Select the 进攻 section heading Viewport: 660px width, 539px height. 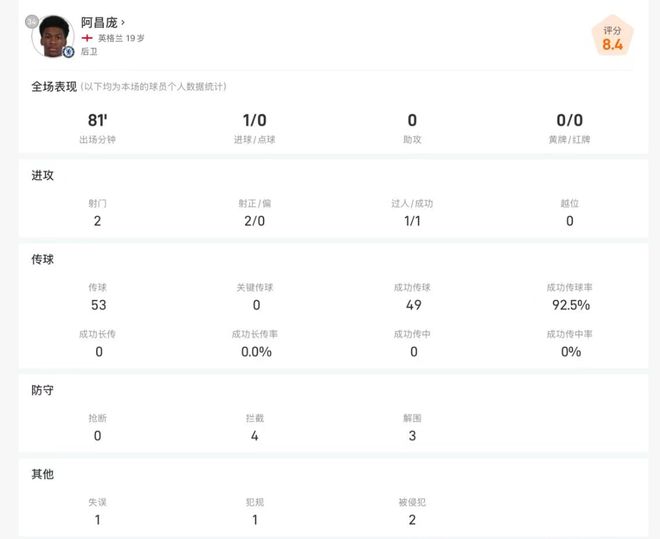pyautogui.click(x=43, y=175)
